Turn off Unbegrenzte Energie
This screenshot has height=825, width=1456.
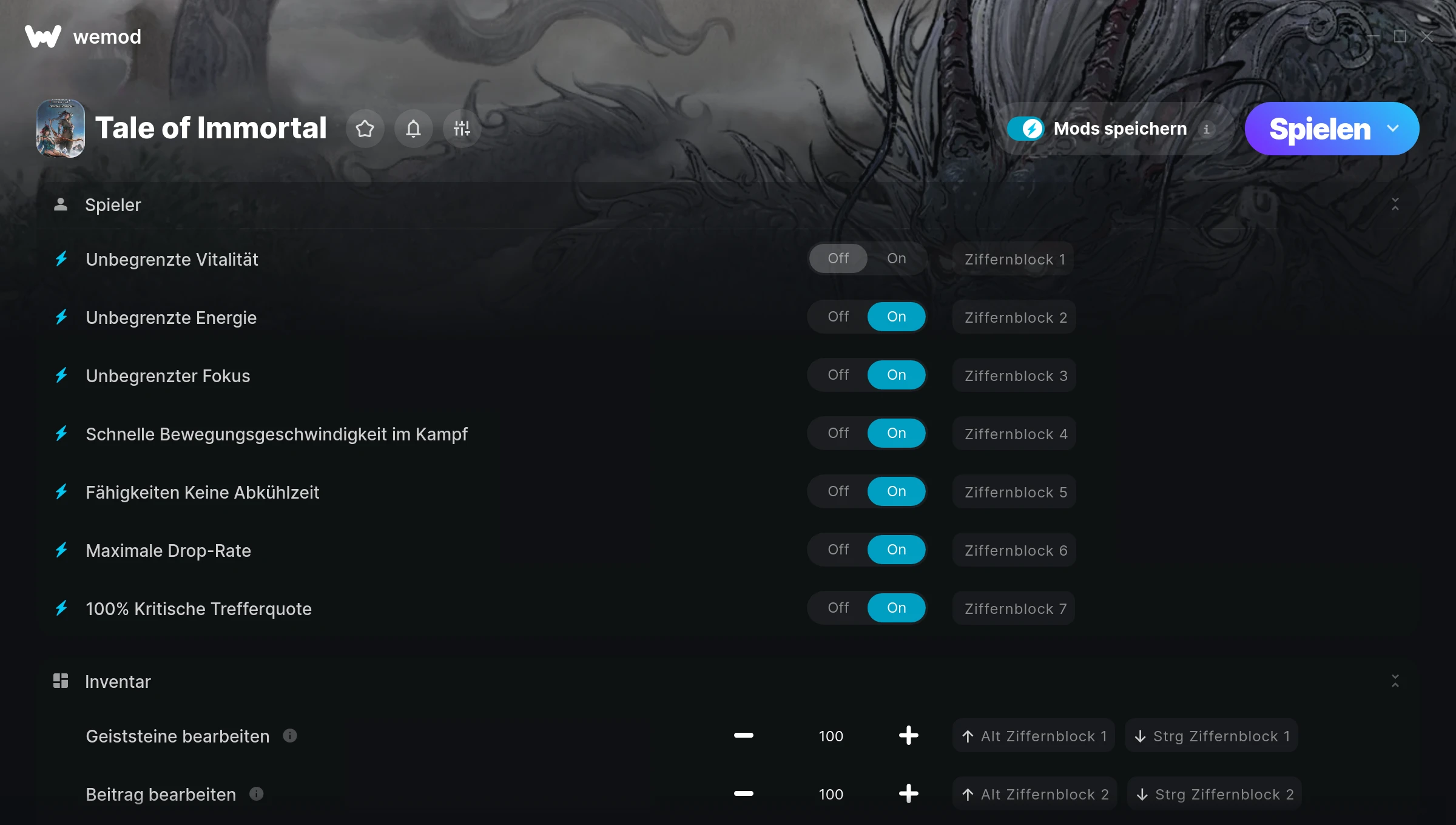[838, 317]
